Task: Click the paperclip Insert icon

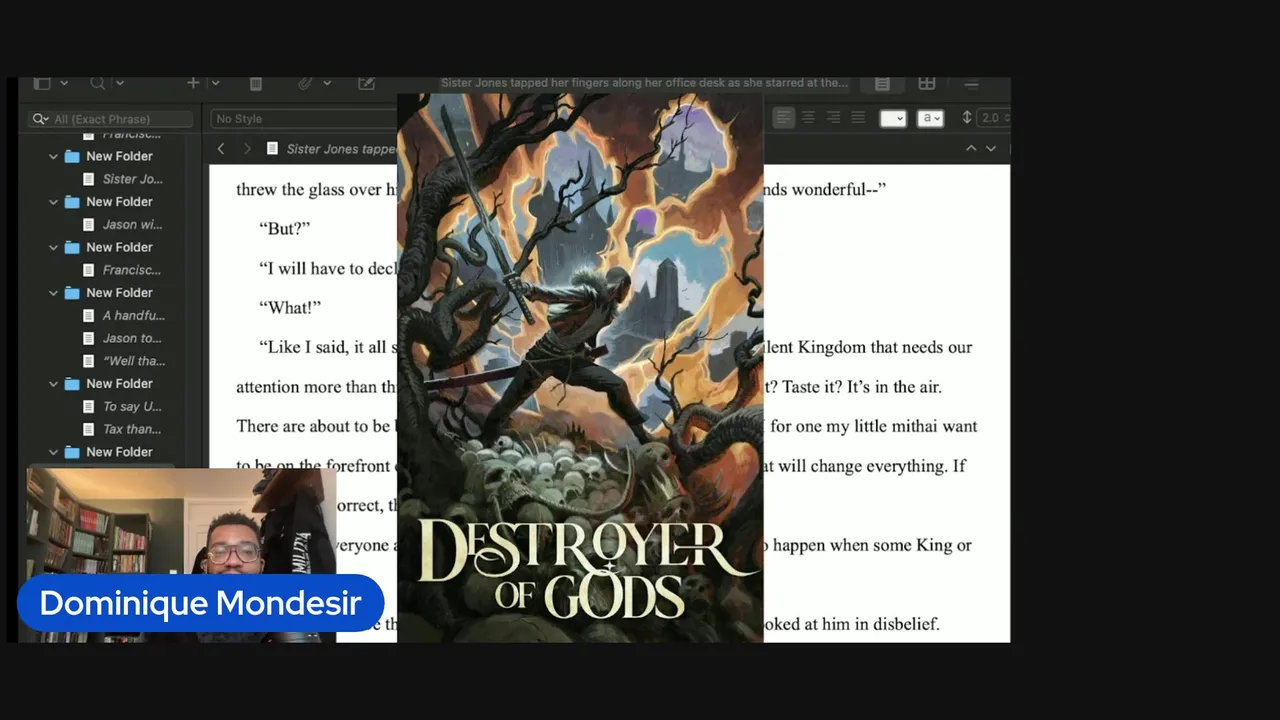Action: [306, 83]
